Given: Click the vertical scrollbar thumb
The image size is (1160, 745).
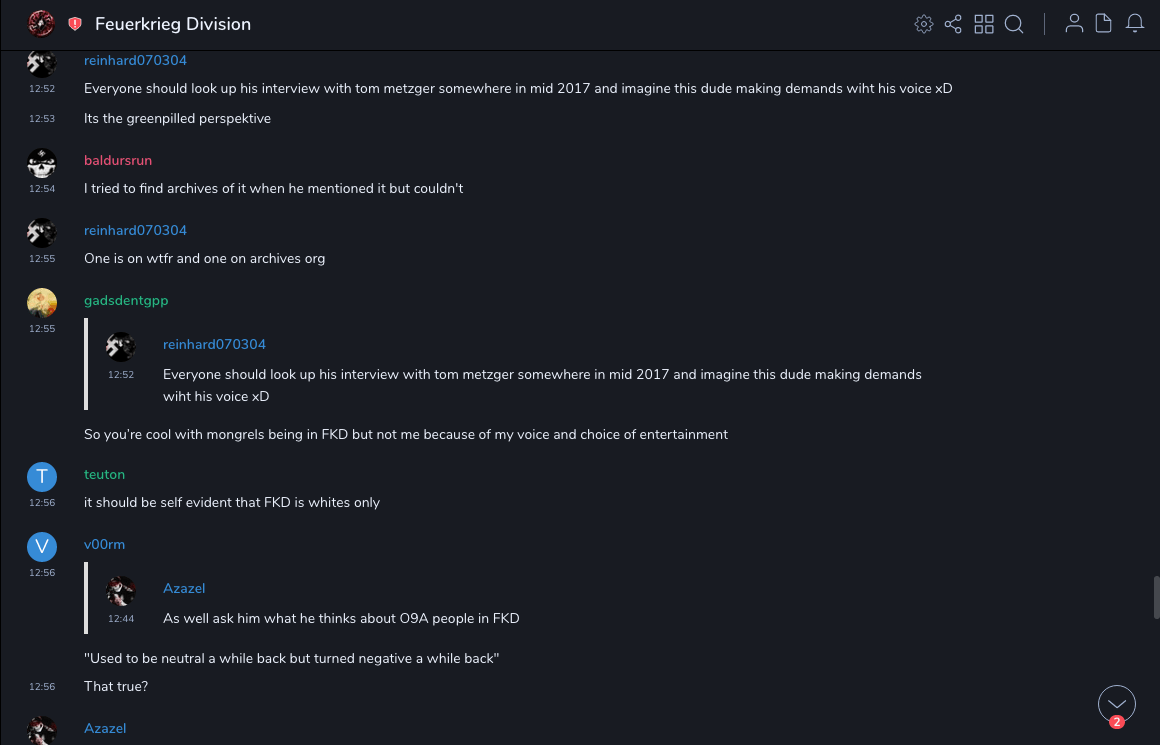Looking at the screenshot, I should 1156,598.
